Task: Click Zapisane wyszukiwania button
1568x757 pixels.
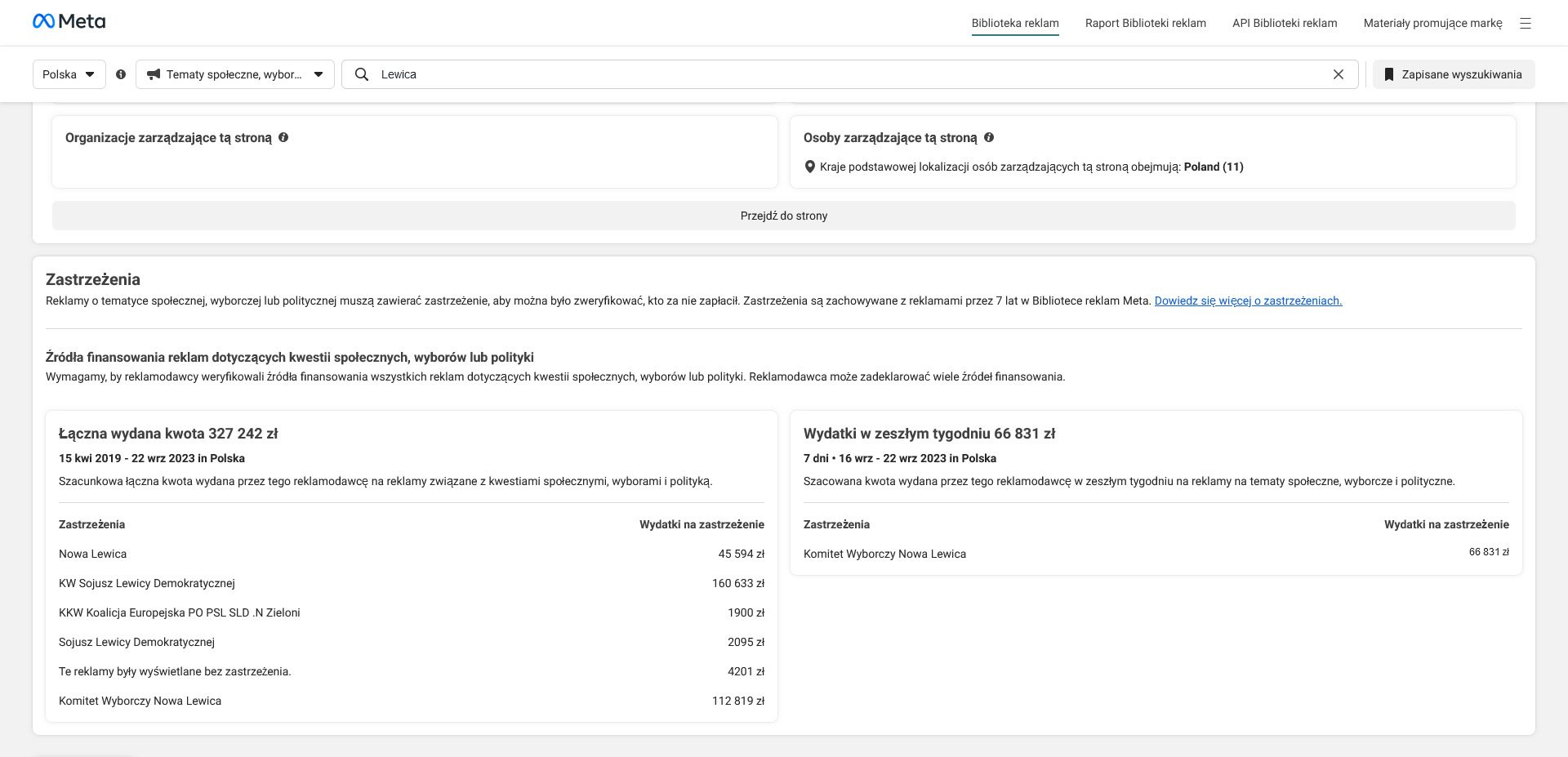Action: [1454, 74]
